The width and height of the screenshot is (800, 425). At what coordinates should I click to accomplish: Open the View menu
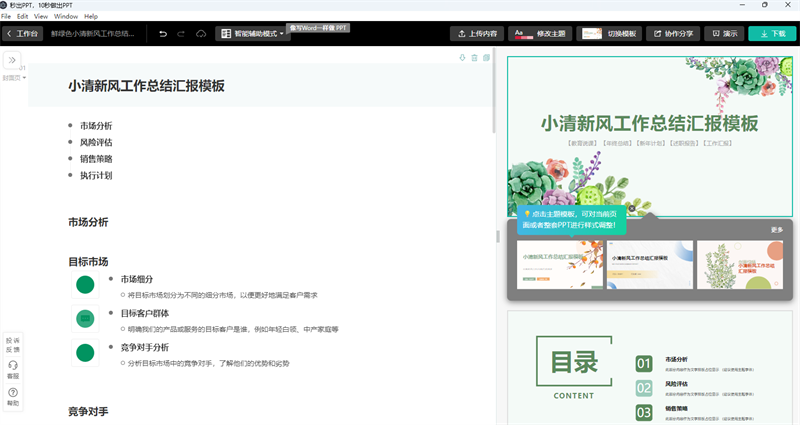point(40,17)
